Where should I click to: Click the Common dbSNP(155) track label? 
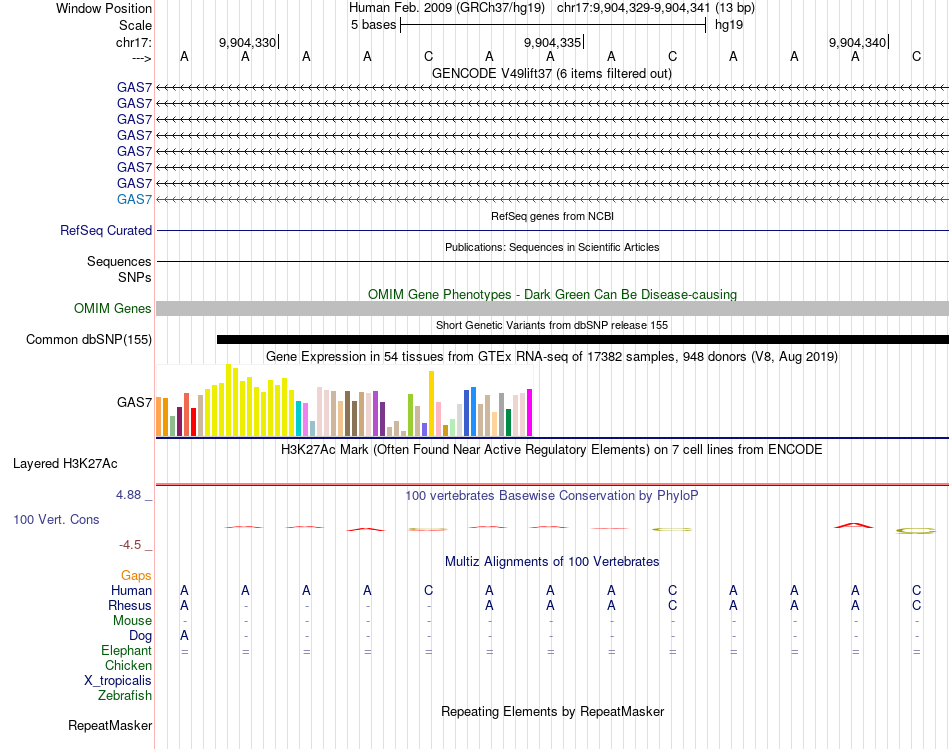[x=89, y=339]
